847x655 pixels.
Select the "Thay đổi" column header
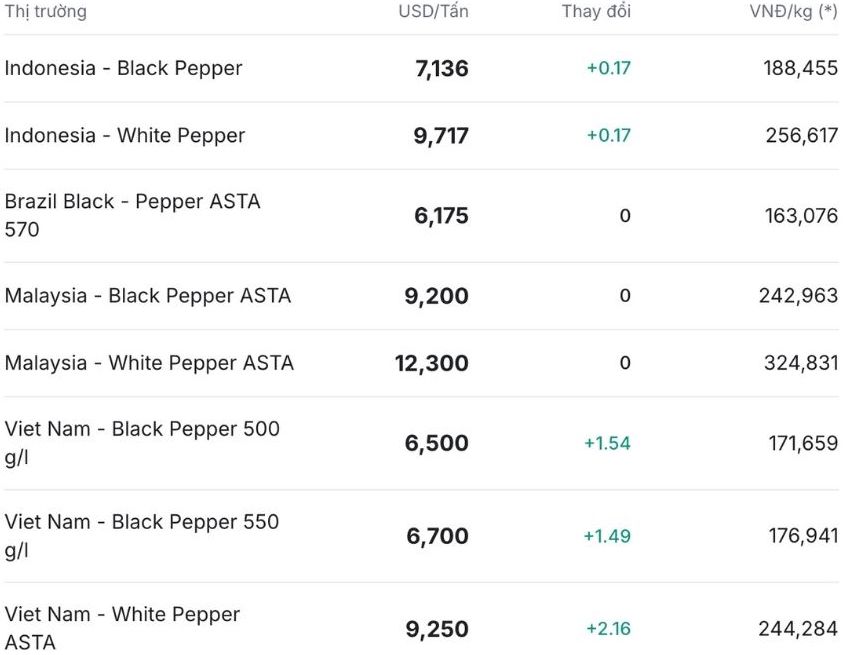click(x=596, y=12)
